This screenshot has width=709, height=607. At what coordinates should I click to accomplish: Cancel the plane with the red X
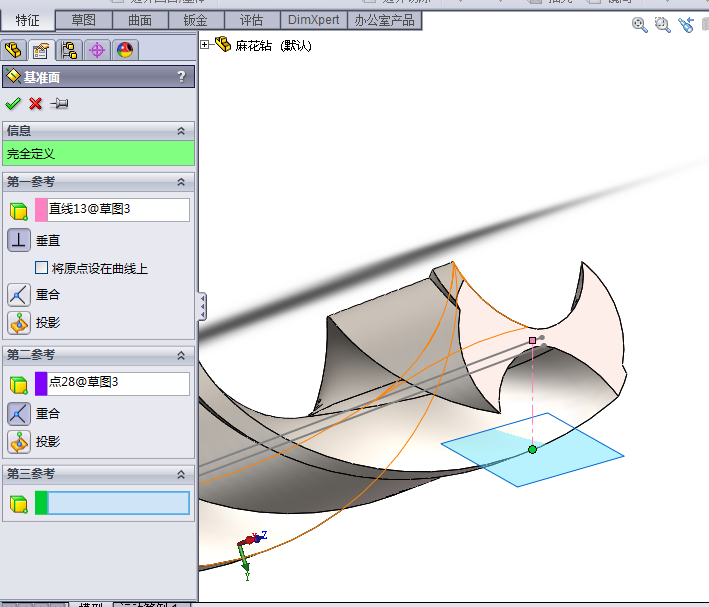coord(36,103)
